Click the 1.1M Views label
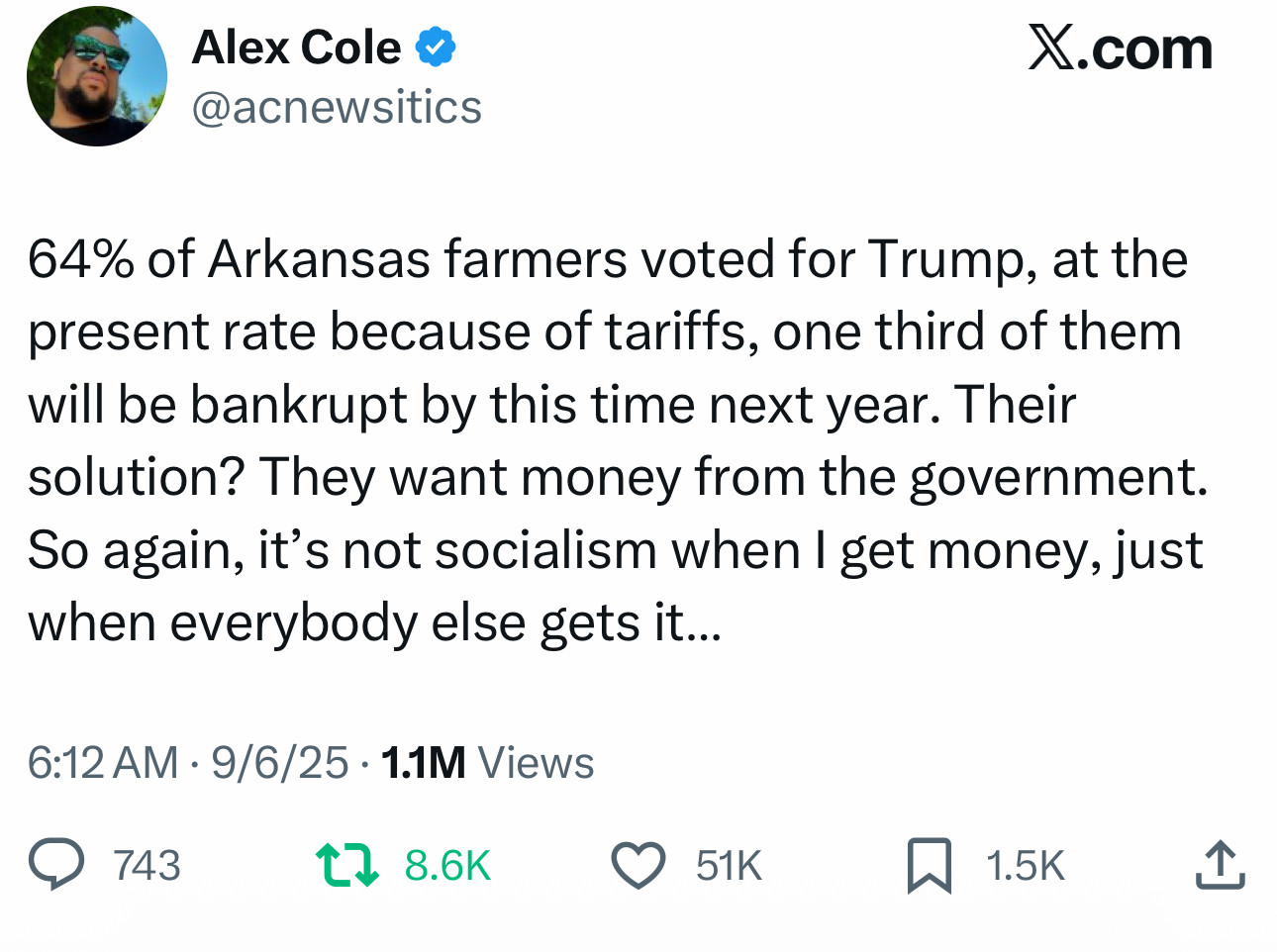The image size is (1277, 952). pos(487,763)
